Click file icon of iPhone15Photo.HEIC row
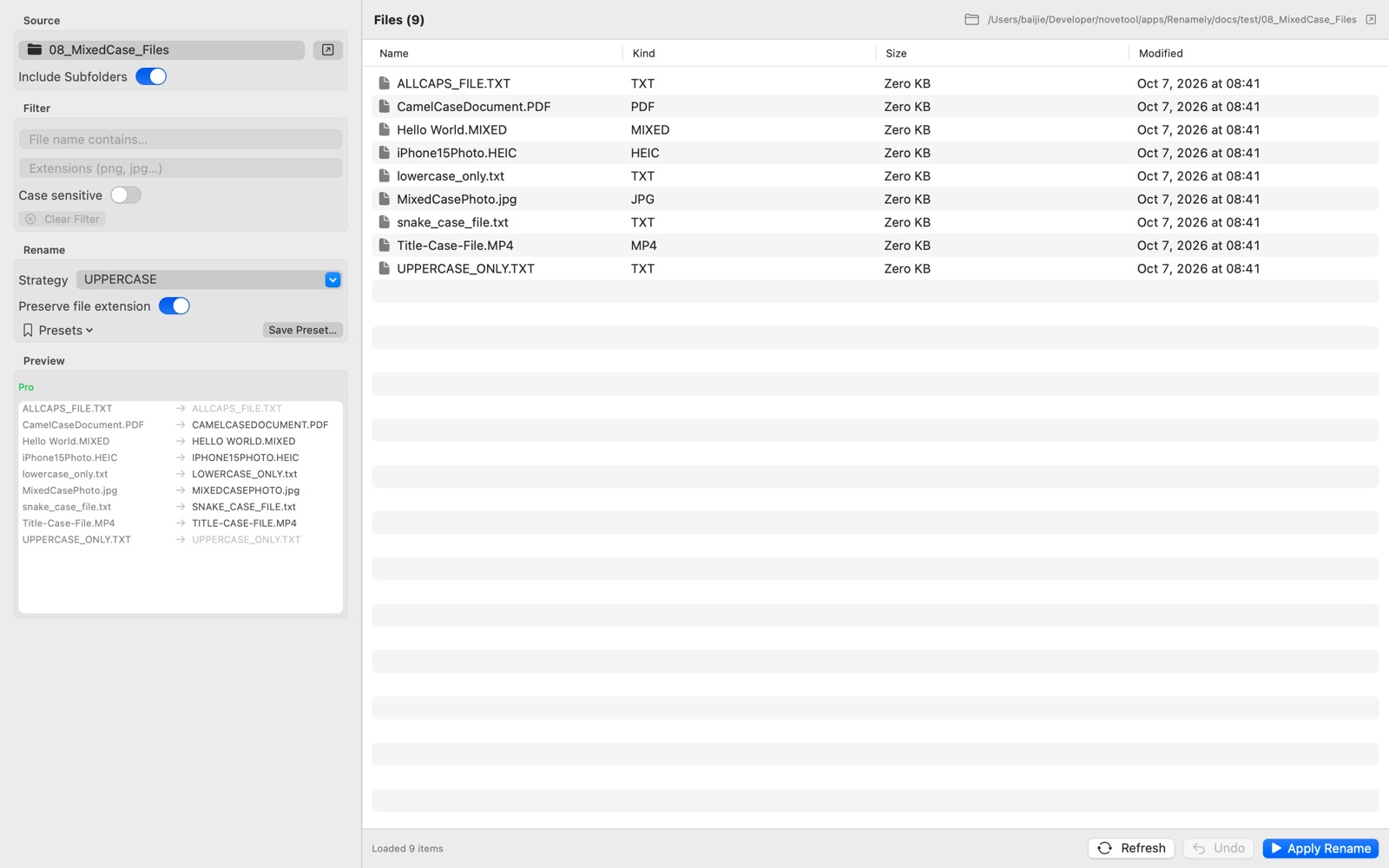Viewport: 1389px width, 868px height. tap(384, 153)
